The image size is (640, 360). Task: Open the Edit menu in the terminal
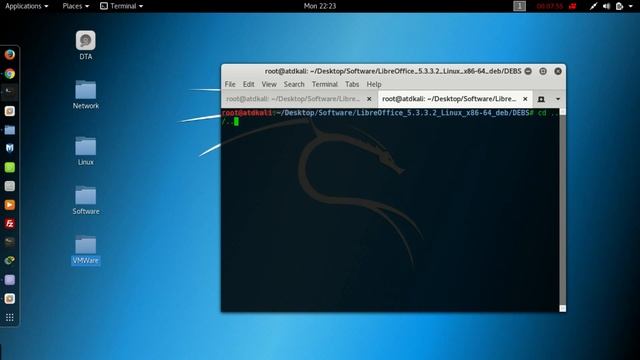[249, 84]
